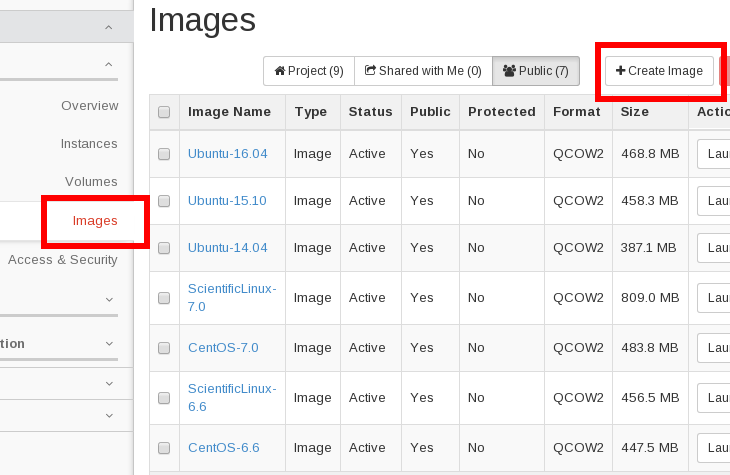730x475 pixels.
Task: Expand the sidebar section right below Access & Security
Action: [x=109, y=298]
